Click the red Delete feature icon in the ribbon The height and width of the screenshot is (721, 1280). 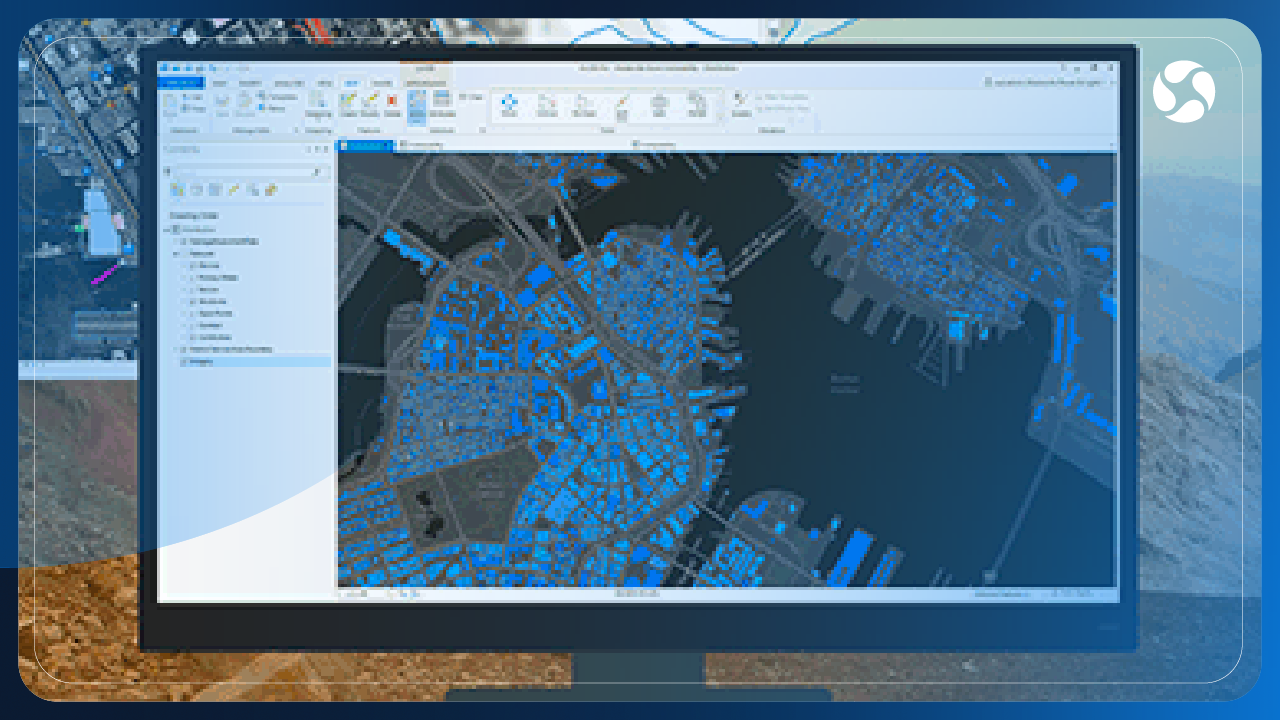[x=391, y=101]
